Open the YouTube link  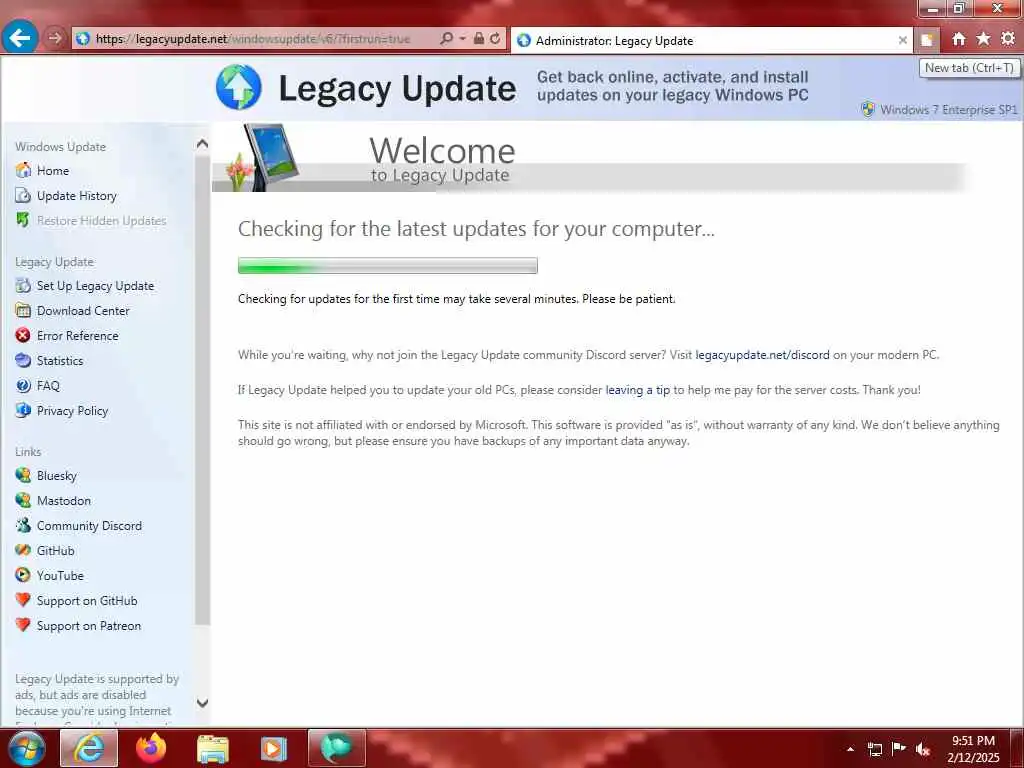click(x=60, y=575)
